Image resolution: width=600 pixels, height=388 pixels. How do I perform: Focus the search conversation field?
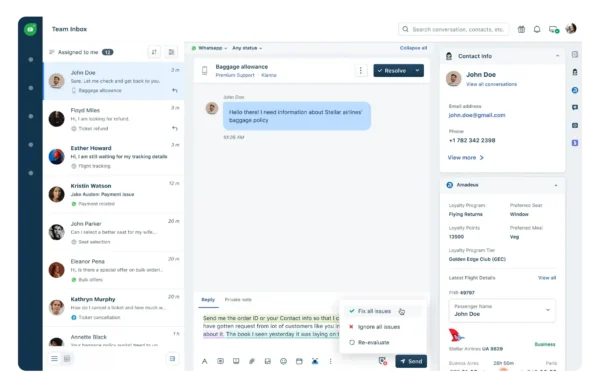pos(453,29)
